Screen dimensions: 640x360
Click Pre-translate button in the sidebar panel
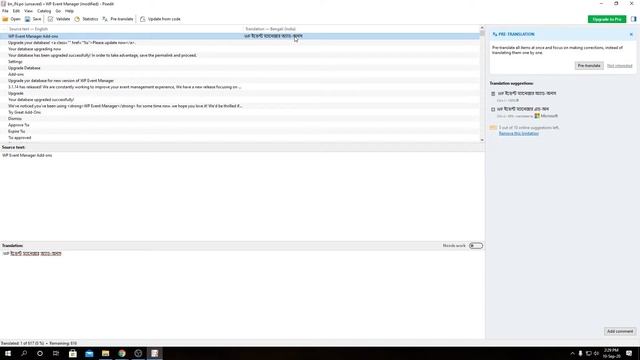[x=589, y=66]
